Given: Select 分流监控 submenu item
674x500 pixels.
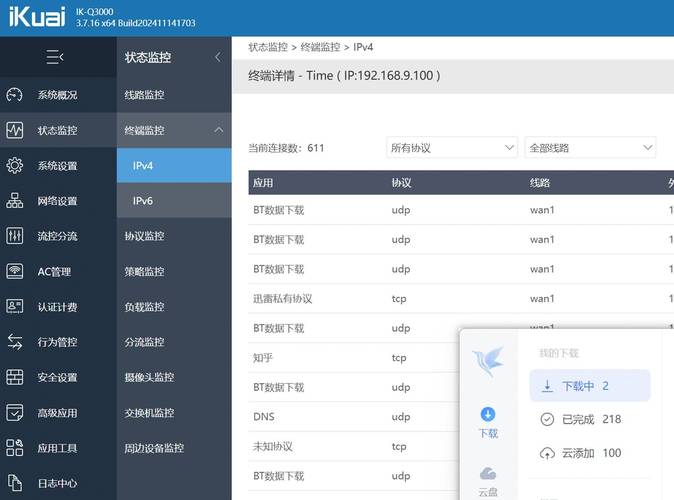Looking at the screenshot, I should click(x=174, y=342).
